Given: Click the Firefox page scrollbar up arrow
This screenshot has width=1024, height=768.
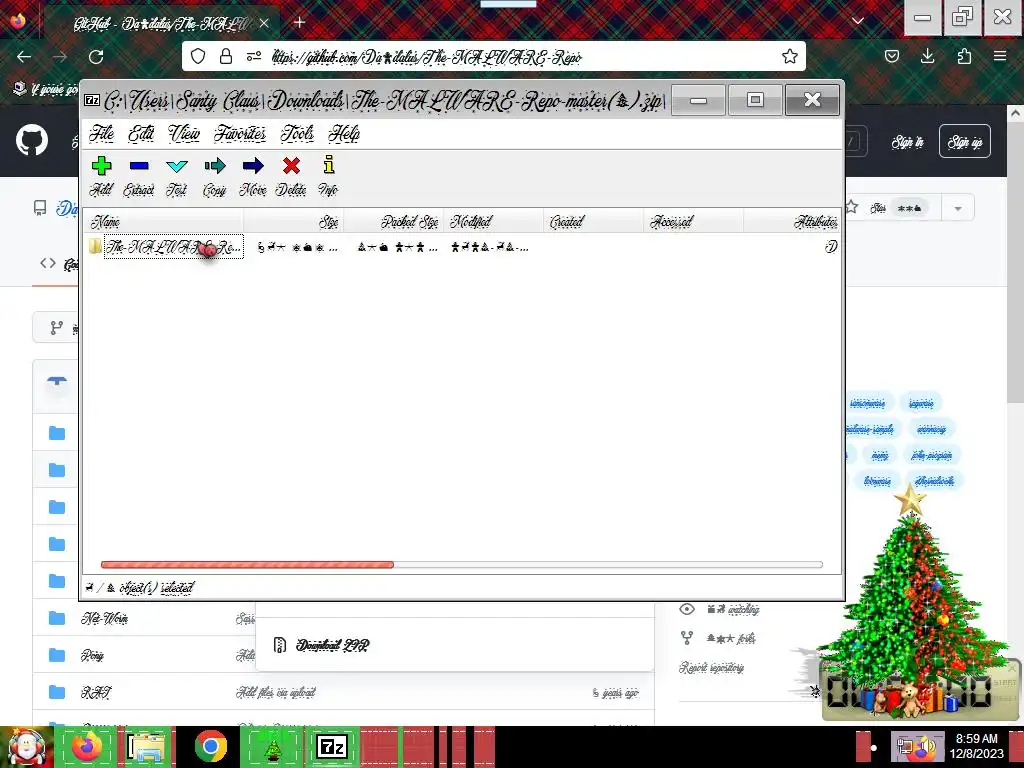Looking at the screenshot, I should pos(1015,114).
